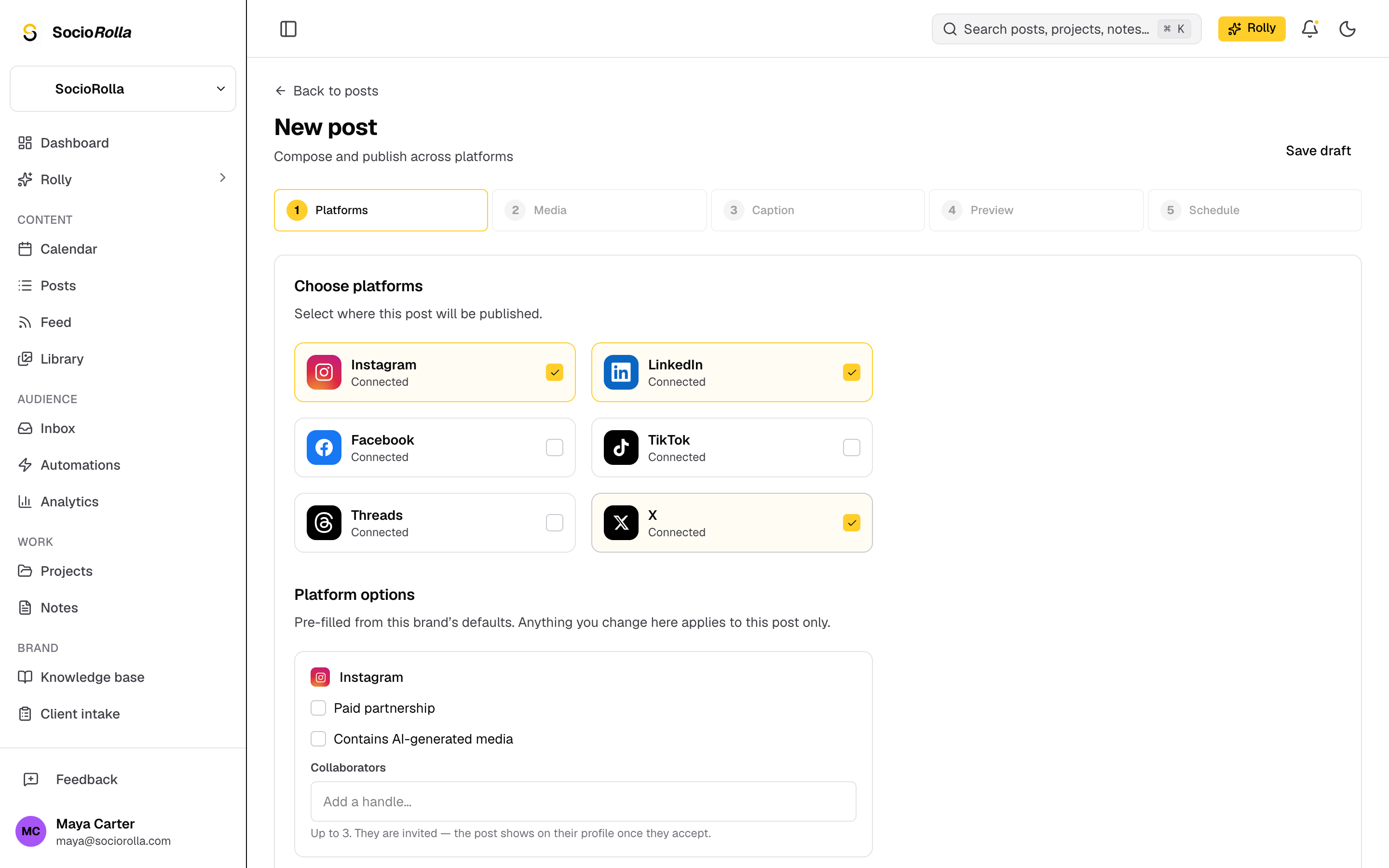Screen dimensions: 1389x868
Task: Open Projects in the sidebar
Action: 123,571
